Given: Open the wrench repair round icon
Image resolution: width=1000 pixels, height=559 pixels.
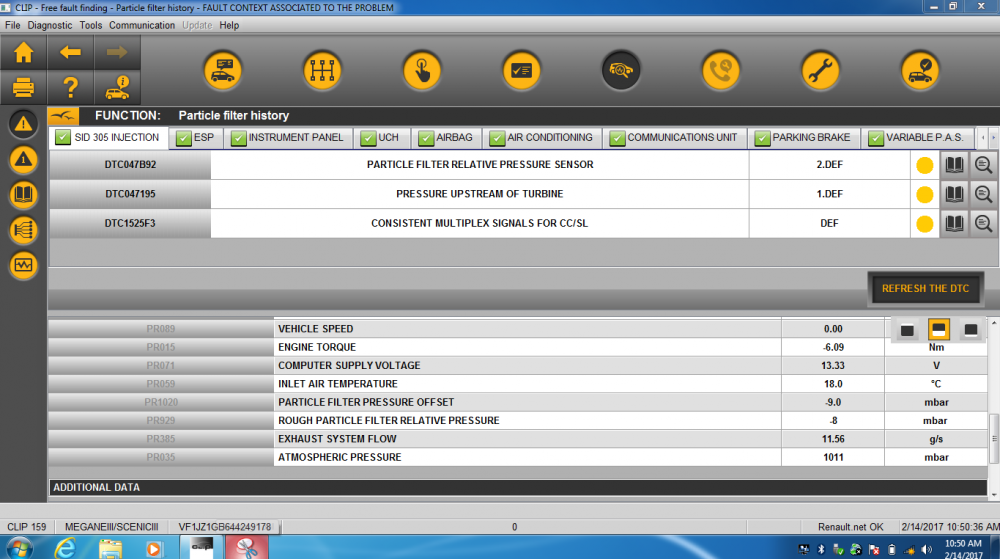Looking at the screenshot, I should pos(820,70).
